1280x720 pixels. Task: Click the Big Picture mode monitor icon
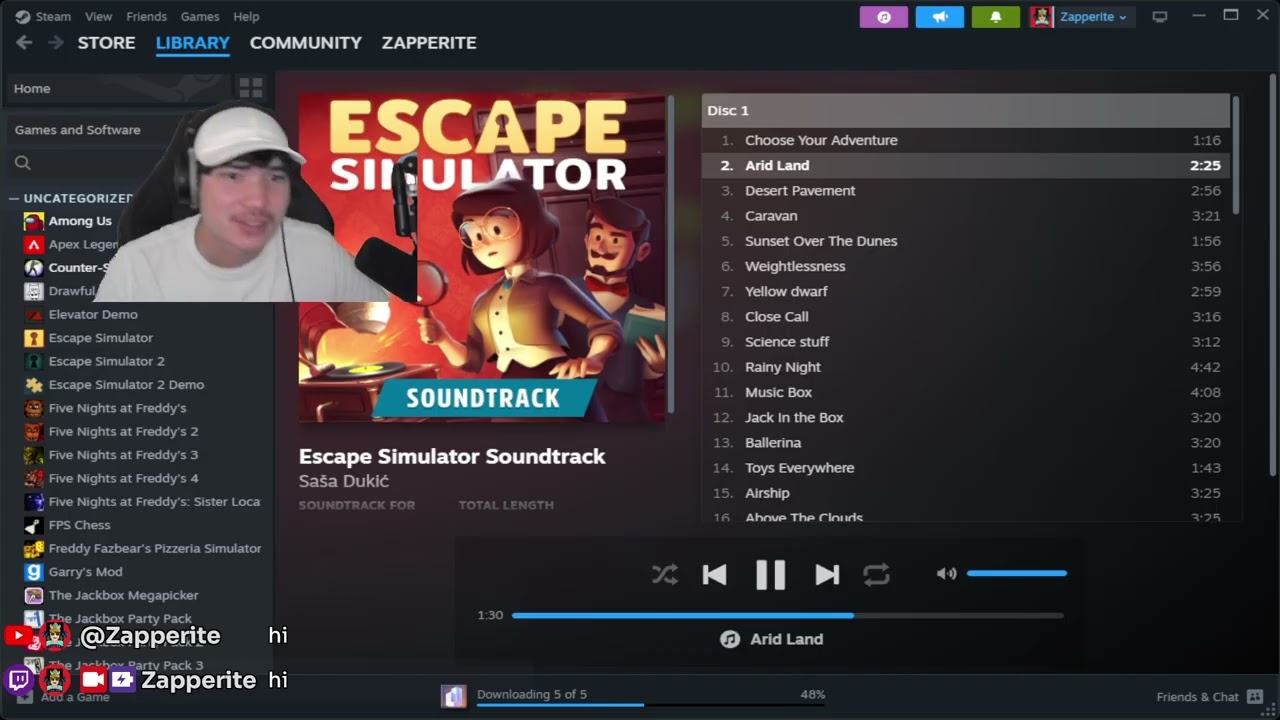(1160, 17)
